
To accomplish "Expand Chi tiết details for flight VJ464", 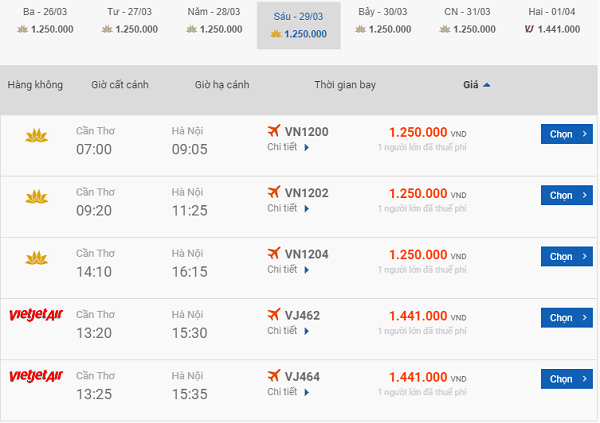I will coord(288,392).
